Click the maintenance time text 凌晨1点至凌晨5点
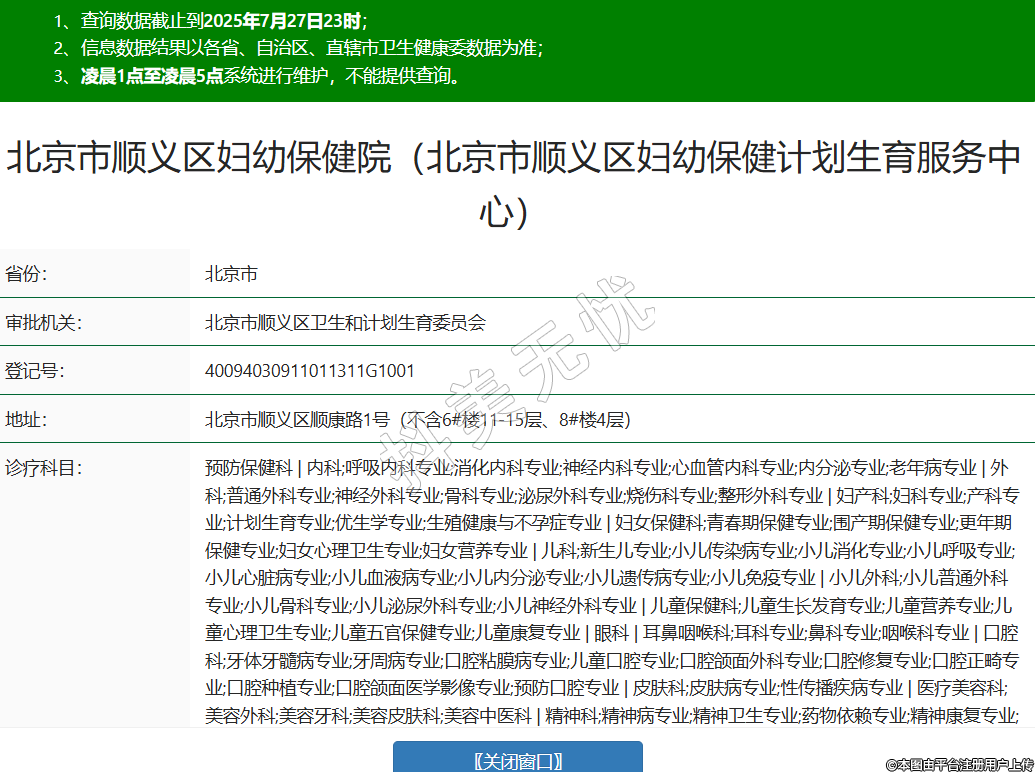The height and width of the screenshot is (772, 1035). tap(152, 76)
